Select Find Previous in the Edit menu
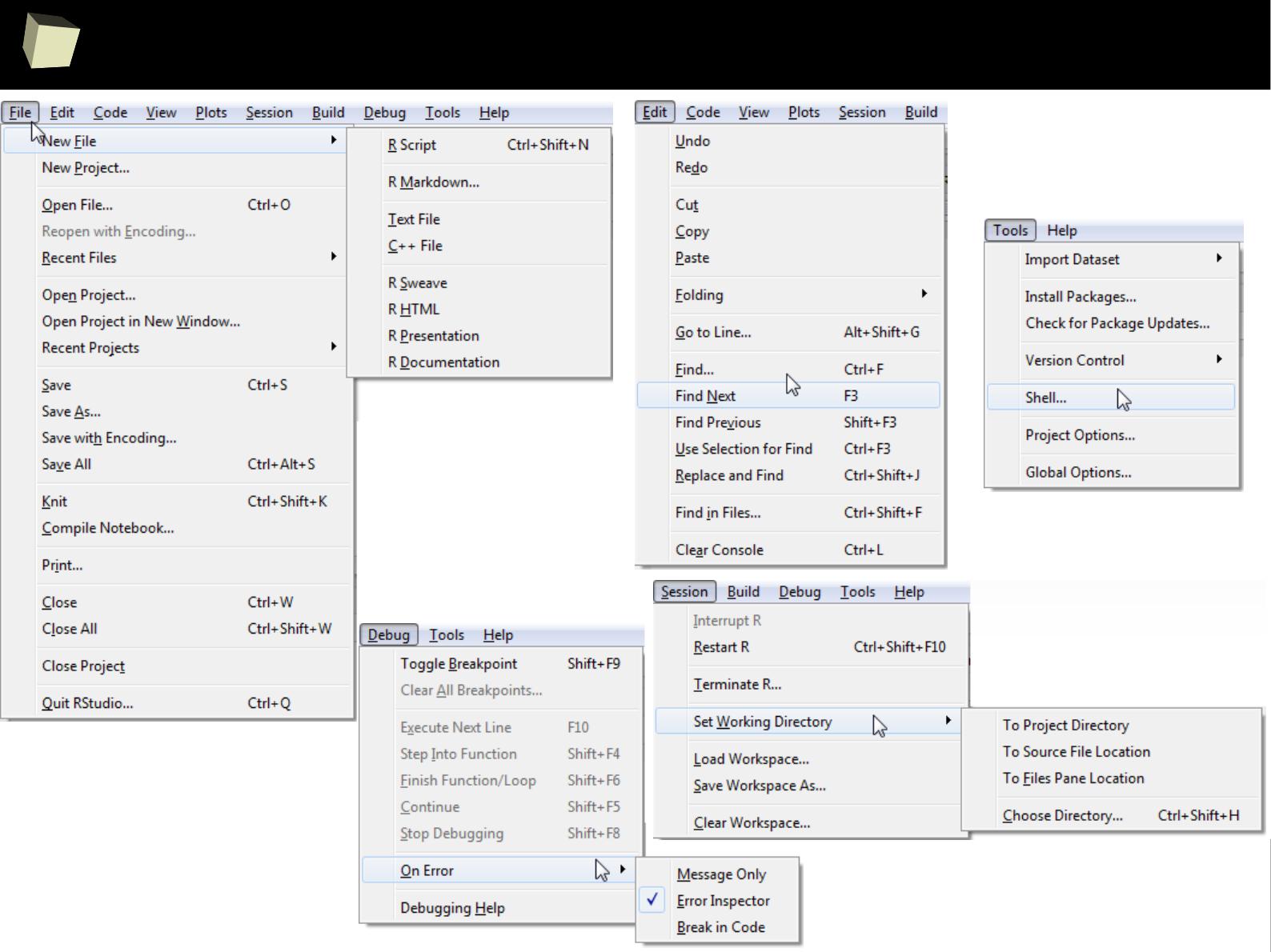Screen dimensions: 1271x952 [x=718, y=422]
